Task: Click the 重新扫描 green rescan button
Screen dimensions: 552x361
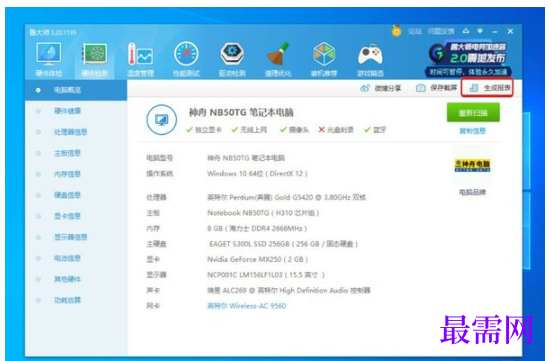Action: pyautogui.click(x=473, y=113)
